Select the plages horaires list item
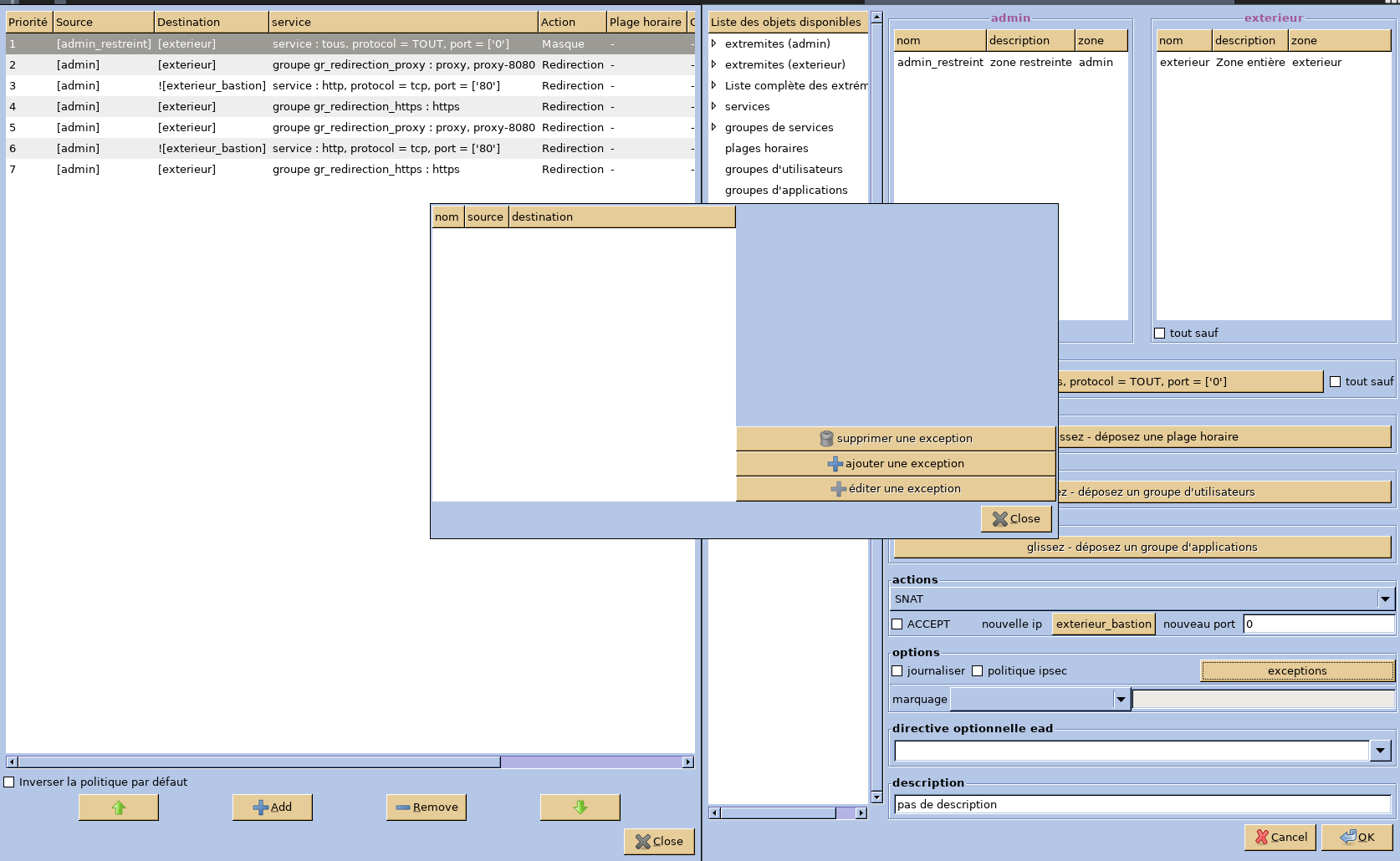This screenshot has height=861, width=1400. (x=766, y=149)
